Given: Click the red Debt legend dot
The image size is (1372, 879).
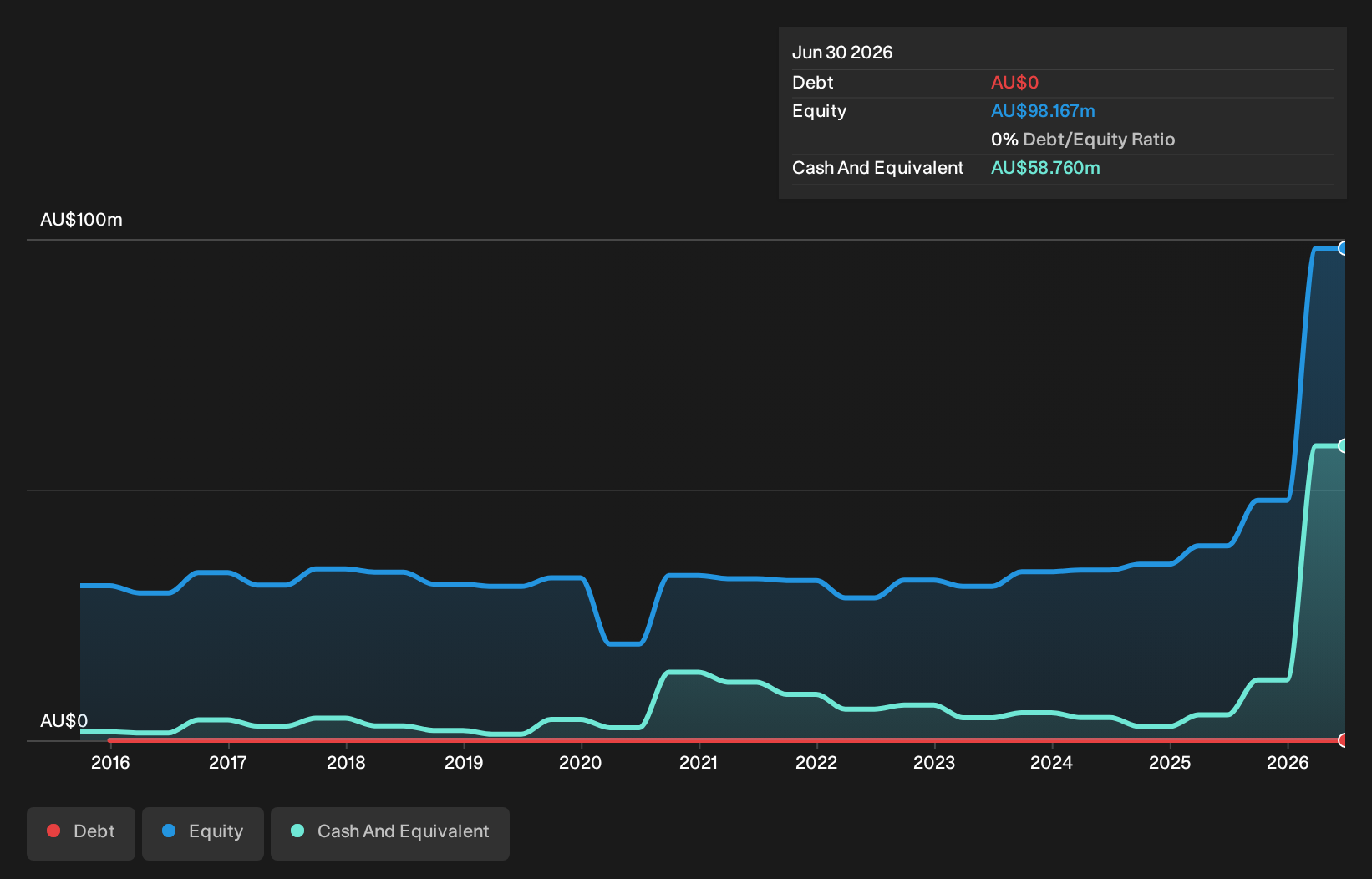Looking at the screenshot, I should click(53, 831).
